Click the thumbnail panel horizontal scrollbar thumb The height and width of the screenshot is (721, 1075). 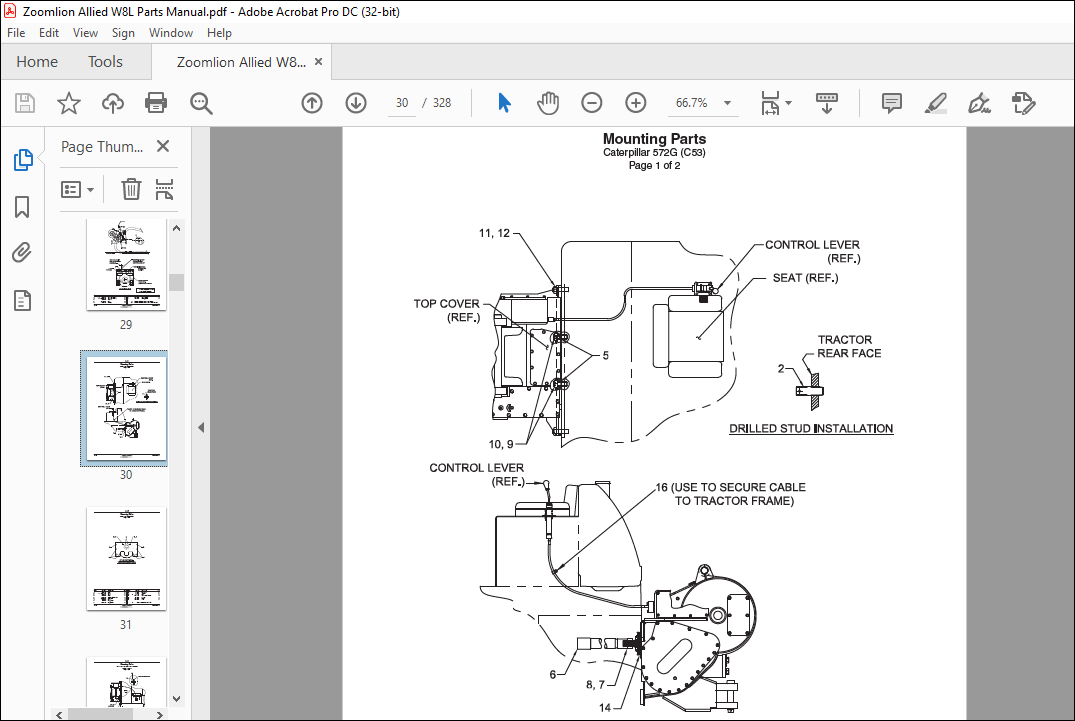coord(100,715)
